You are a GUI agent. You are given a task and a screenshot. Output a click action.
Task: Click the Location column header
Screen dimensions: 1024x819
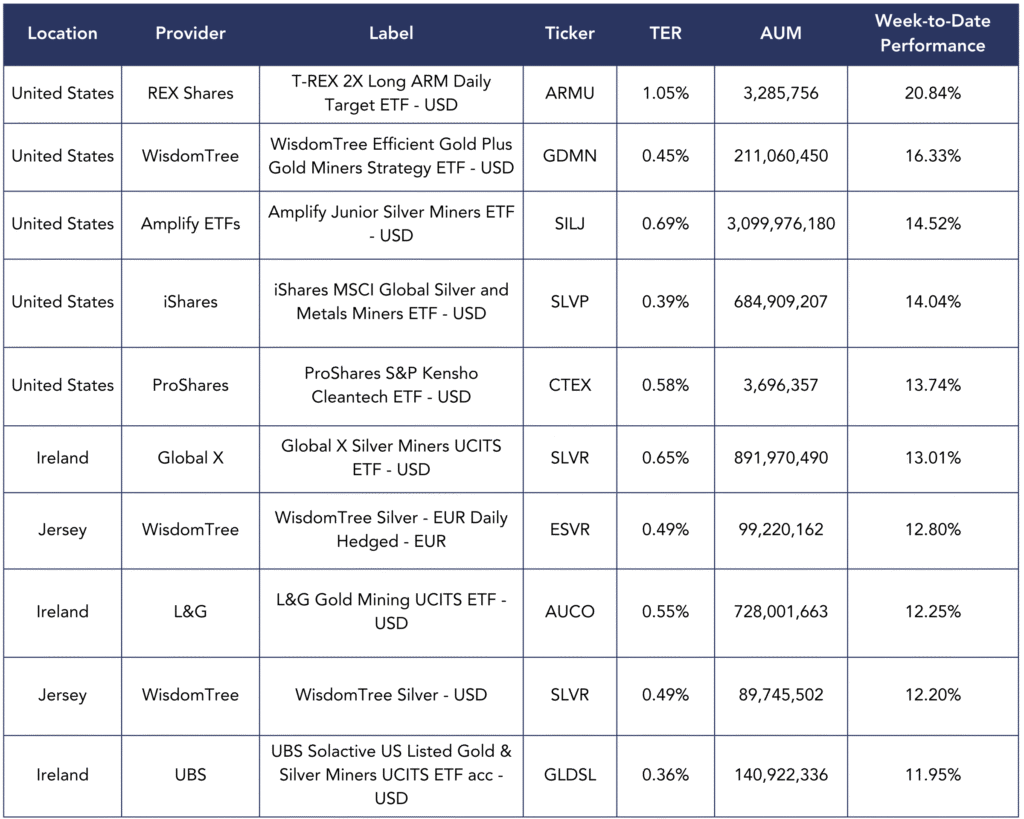pyautogui.click(x=62, y=33)
